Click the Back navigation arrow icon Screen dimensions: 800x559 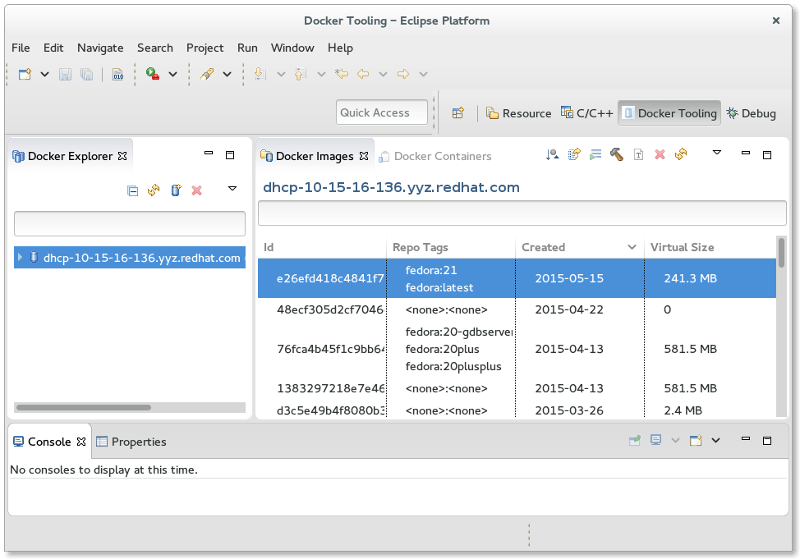tap(363, 74)
